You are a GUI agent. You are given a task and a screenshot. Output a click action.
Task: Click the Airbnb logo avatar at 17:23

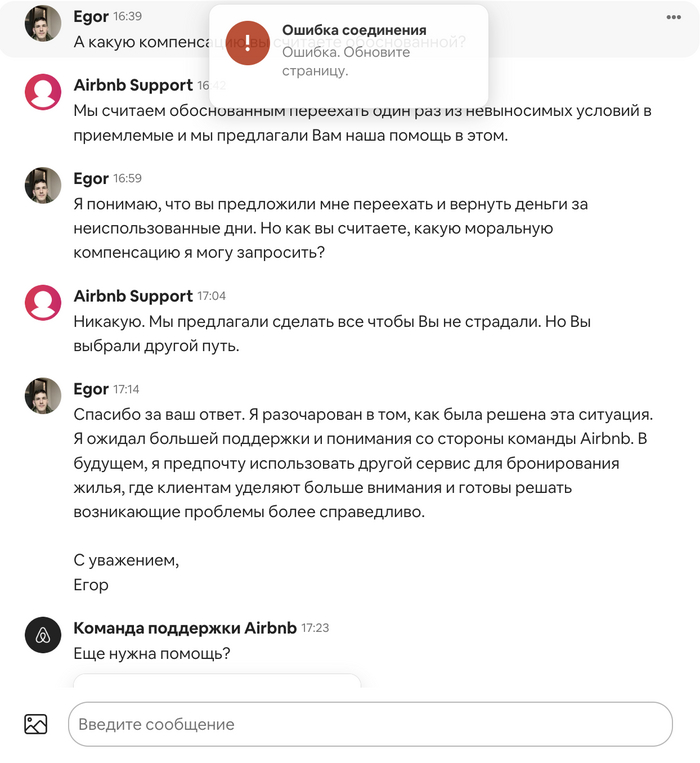(x=43, y=634)
